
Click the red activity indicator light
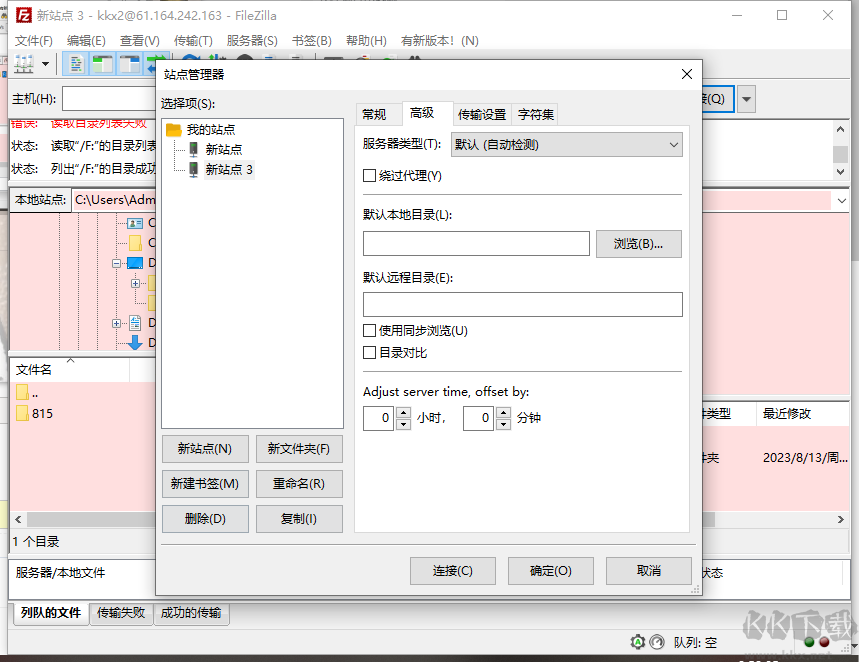[824, 642]
